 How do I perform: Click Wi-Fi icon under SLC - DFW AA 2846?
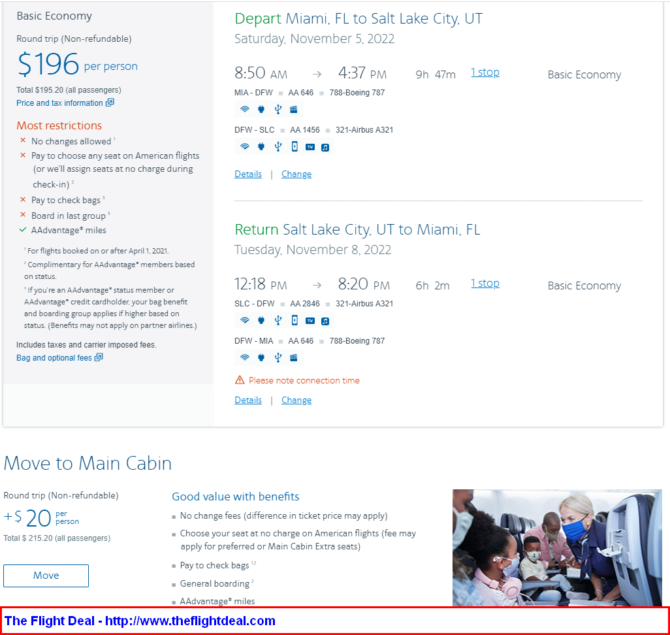[244, 320]
